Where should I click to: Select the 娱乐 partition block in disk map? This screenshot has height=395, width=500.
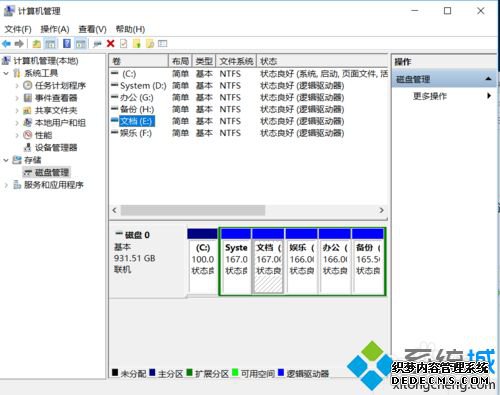click(301, 261)
